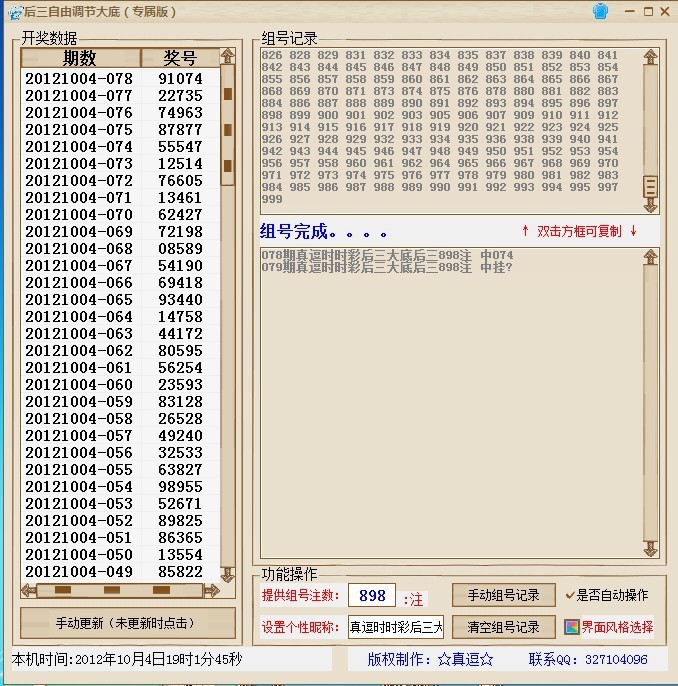
Task: Click prize number 54190
Action: [x=180, y=266]
